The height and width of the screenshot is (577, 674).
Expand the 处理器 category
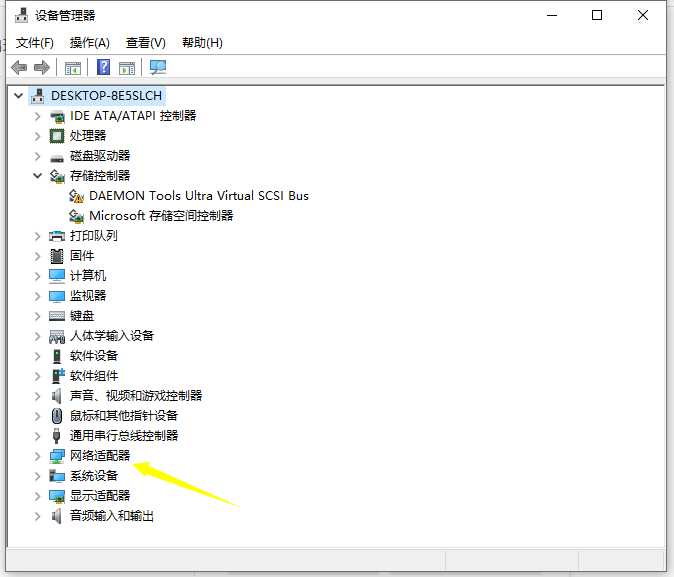pos(38,136)
